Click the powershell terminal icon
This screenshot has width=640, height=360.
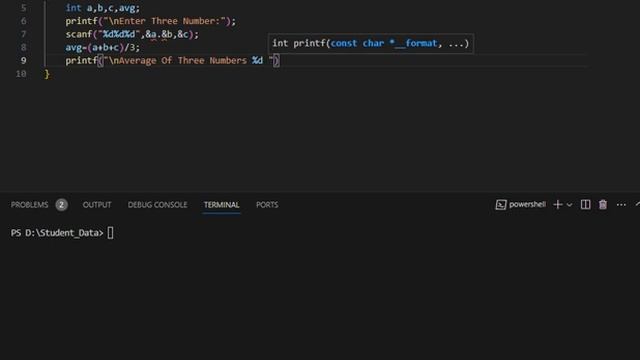(x=501, y=204)
